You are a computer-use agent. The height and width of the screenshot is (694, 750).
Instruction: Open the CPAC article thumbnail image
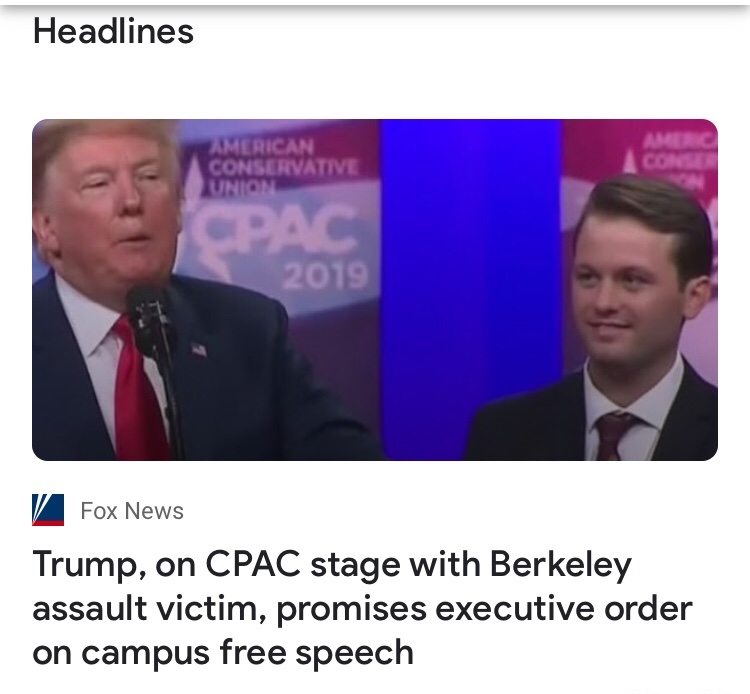(x=375, y=290)
